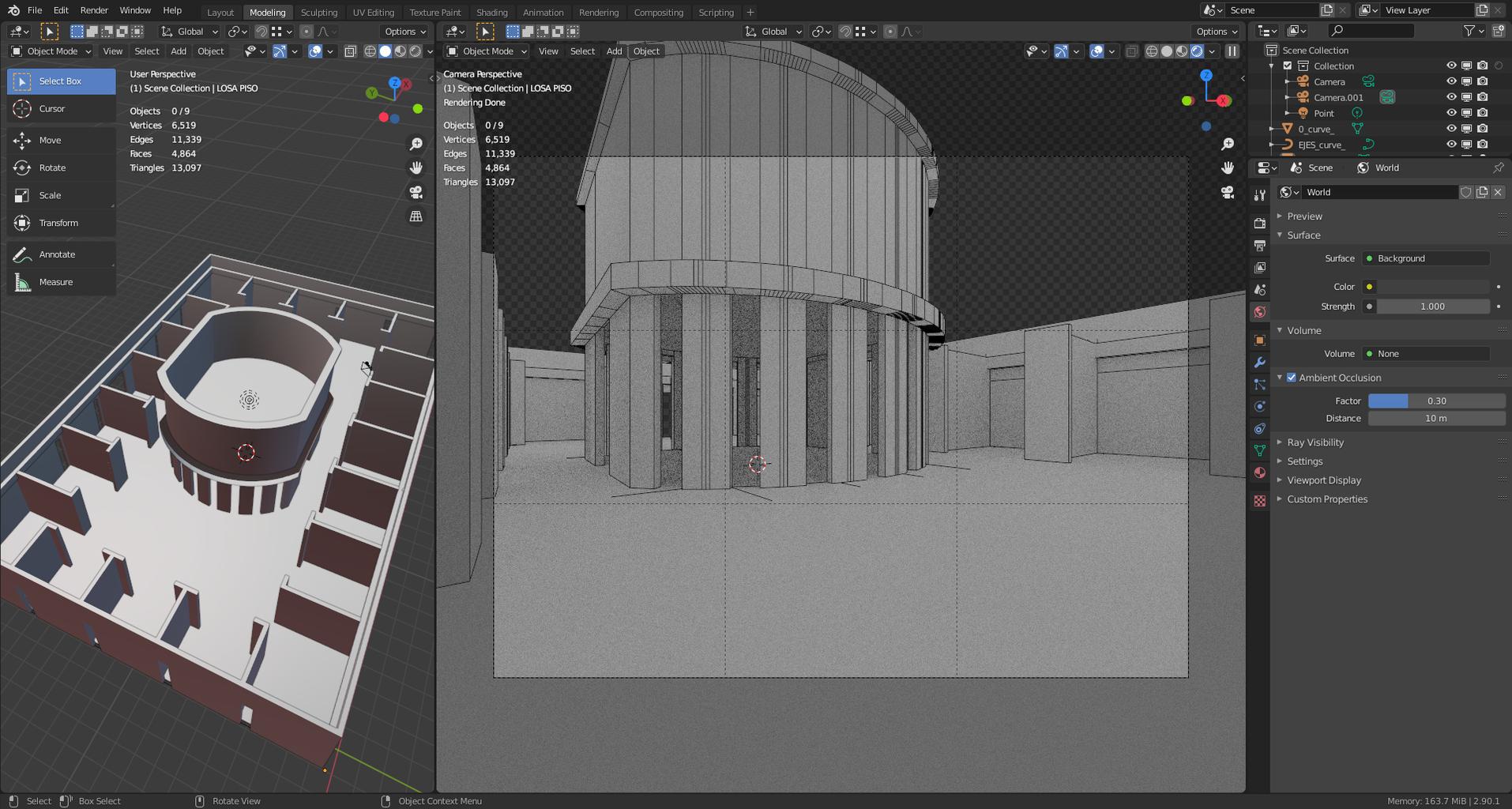Pause the viewport render preview

1232,51
